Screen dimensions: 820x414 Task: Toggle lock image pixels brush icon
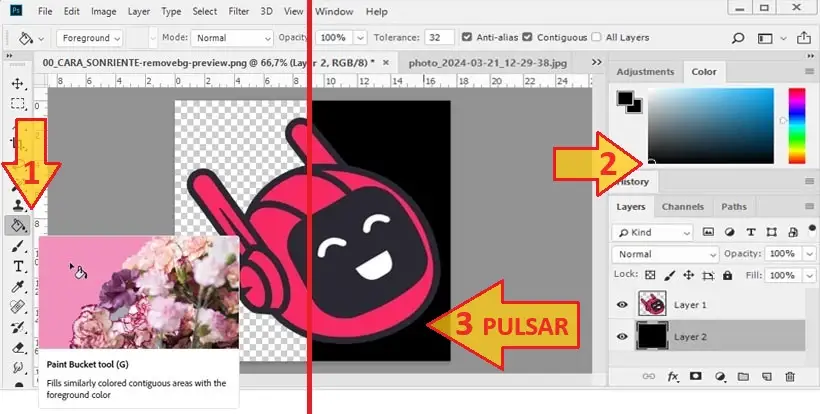pos(669,275)
